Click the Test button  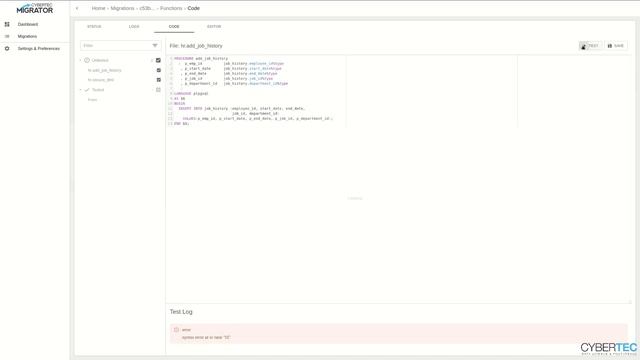click(590, 46)
